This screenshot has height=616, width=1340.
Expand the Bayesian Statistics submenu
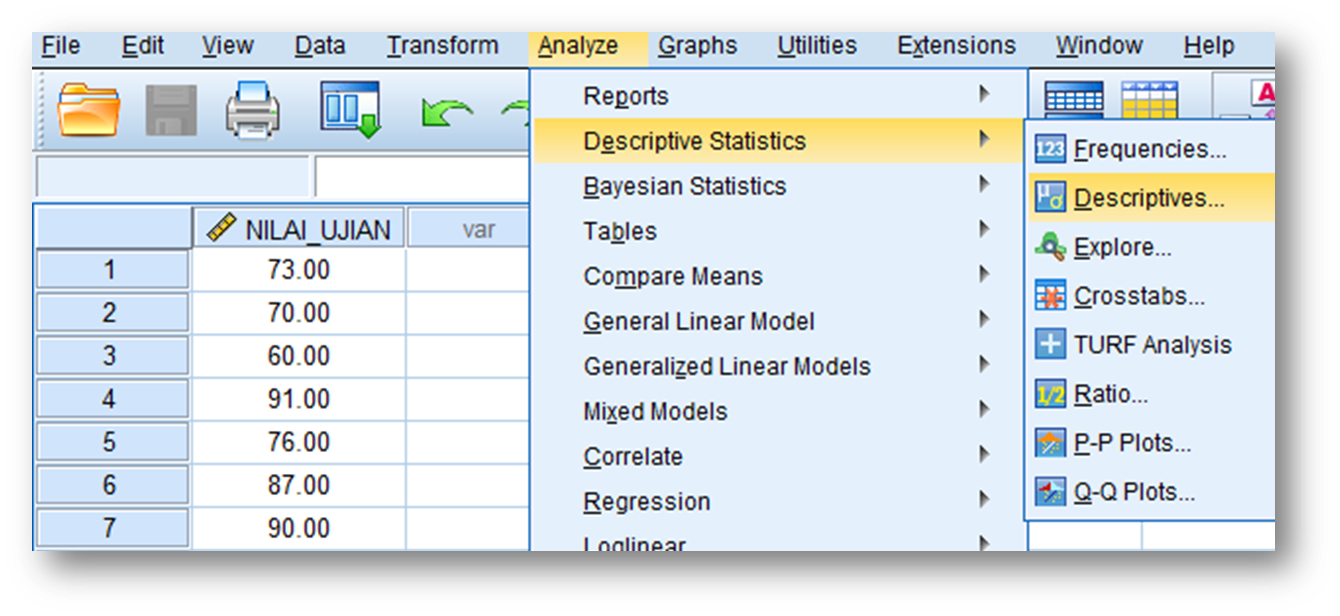pos(778,186)
